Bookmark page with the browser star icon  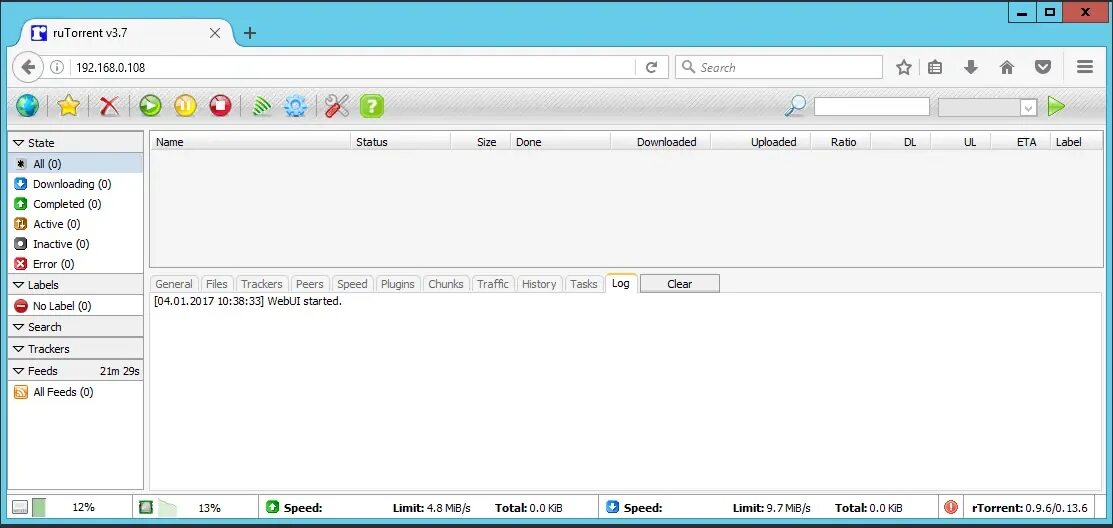[x=904, y=67]
